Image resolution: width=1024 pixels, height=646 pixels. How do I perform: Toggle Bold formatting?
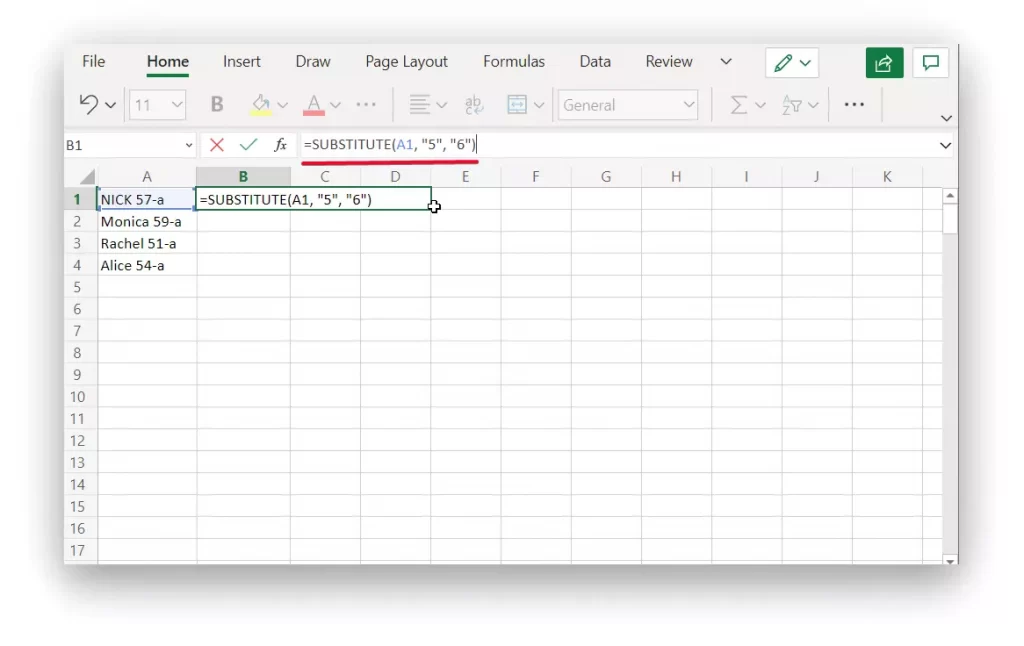tap(217, 105)
